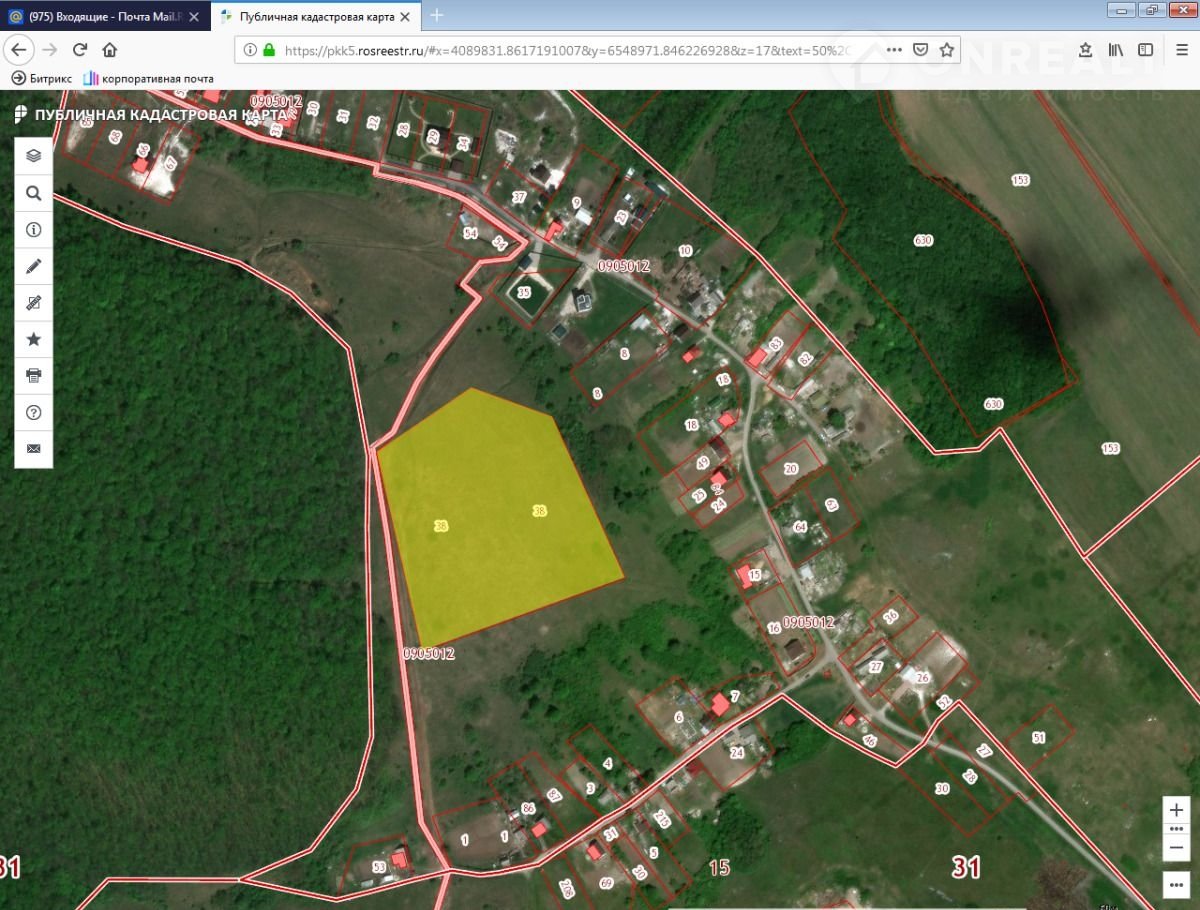Zoom in the map with plus button
The width and height of the screenshot is (1200, 910).
pos(1176,810)
